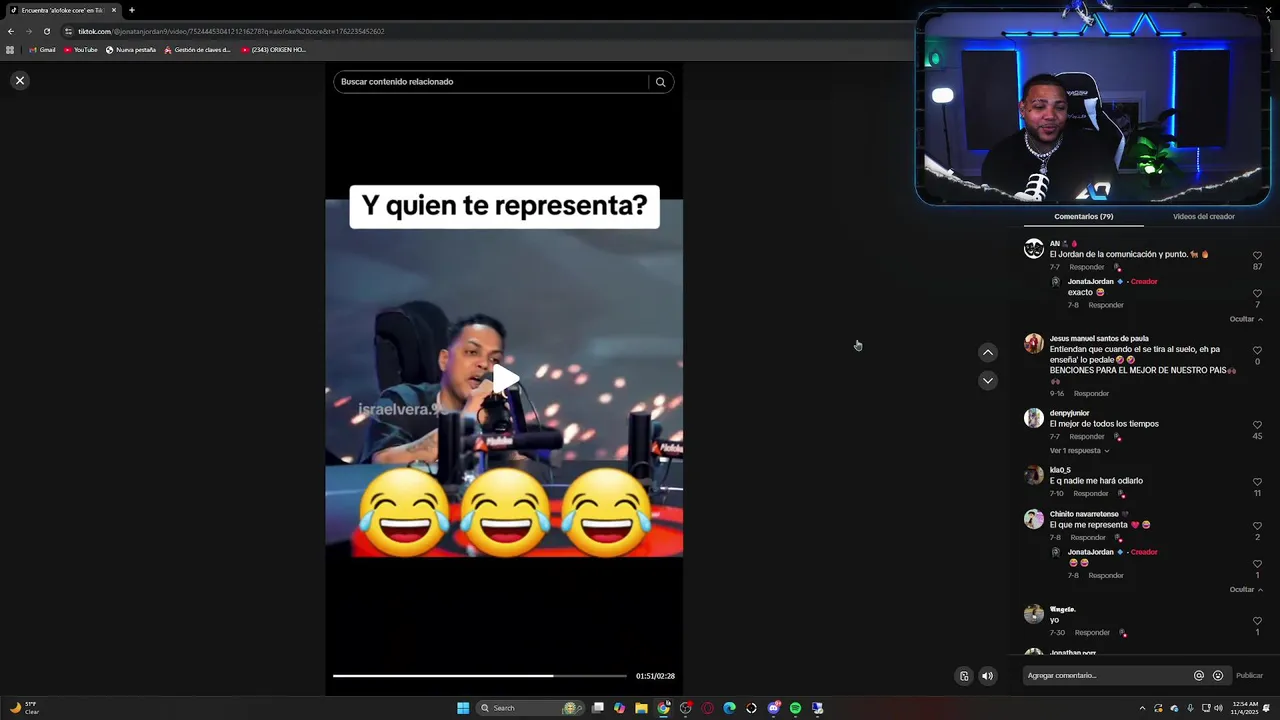
Task: Like the comment saying 'yo'
Action: [1257, 621]
